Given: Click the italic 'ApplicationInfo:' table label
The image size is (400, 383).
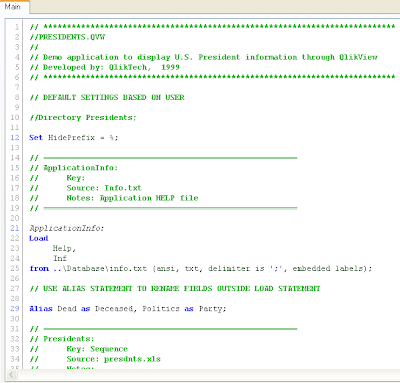Looking at the screenshot, I should click(x=67, y=228).
